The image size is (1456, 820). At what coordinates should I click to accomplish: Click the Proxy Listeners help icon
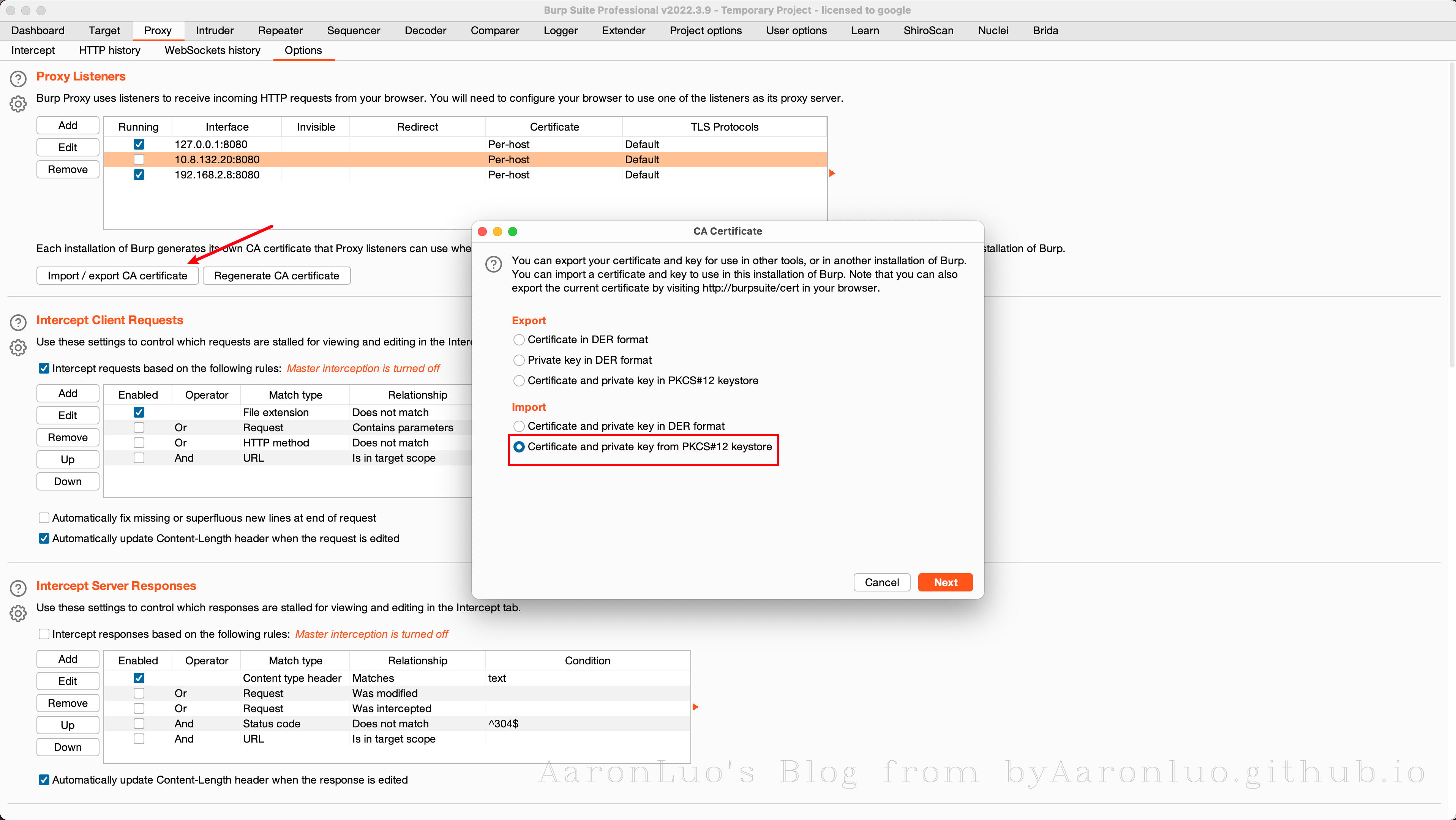pos(18,79)
